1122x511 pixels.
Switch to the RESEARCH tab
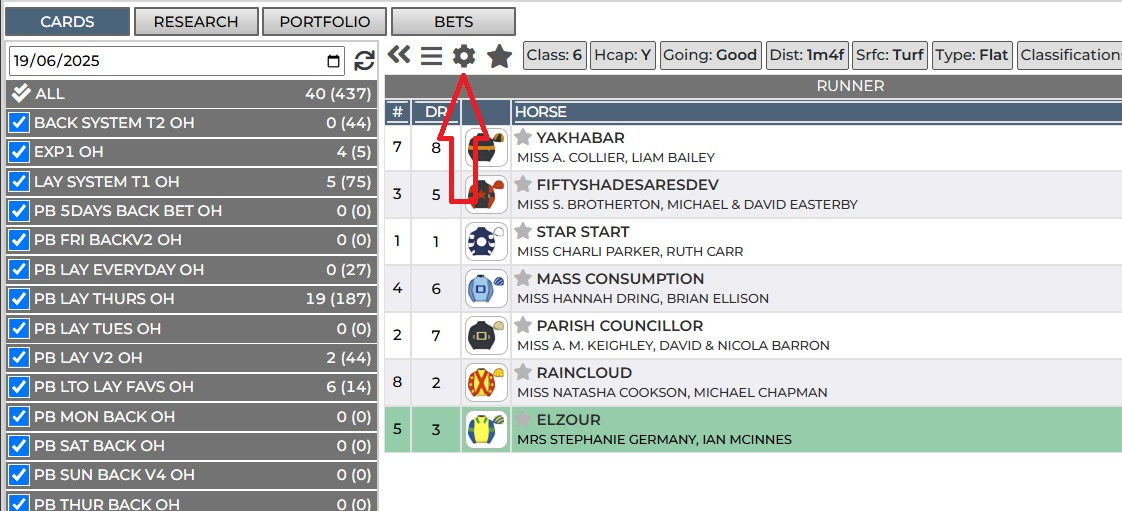(196, 21)
